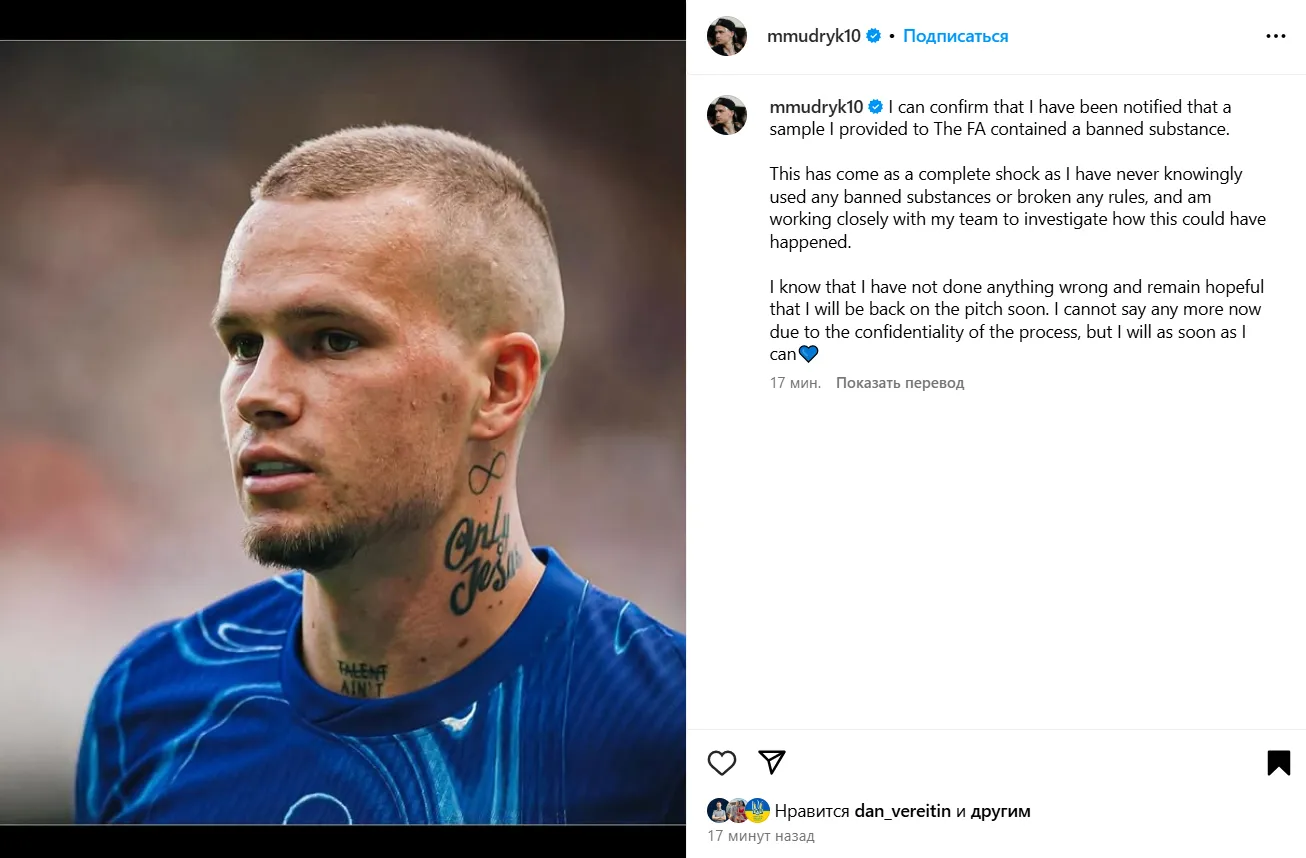
Task: Click the Ukrainian trident liker avatar
Action: [758, 811]
